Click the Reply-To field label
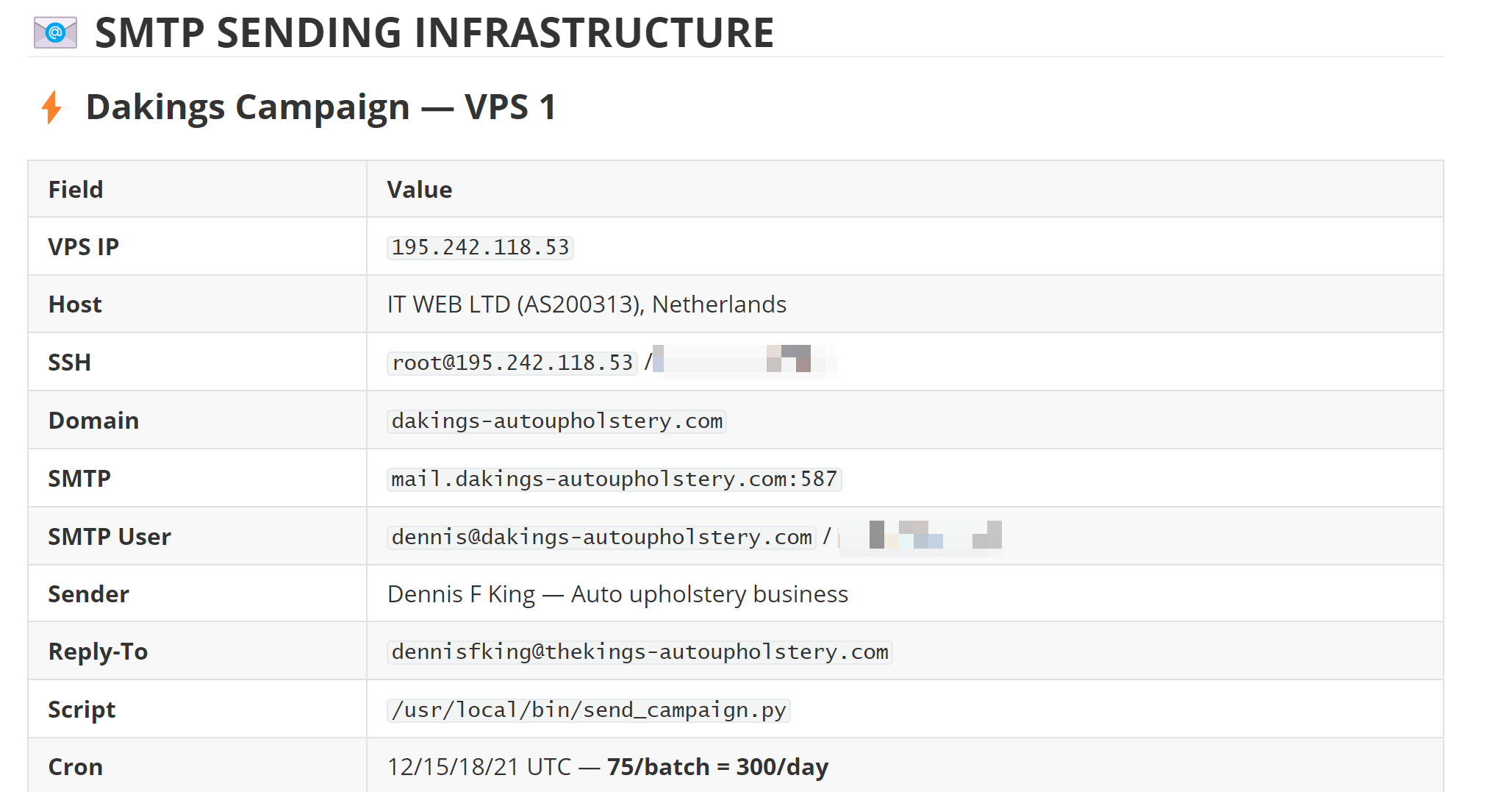 coord(98,652)
